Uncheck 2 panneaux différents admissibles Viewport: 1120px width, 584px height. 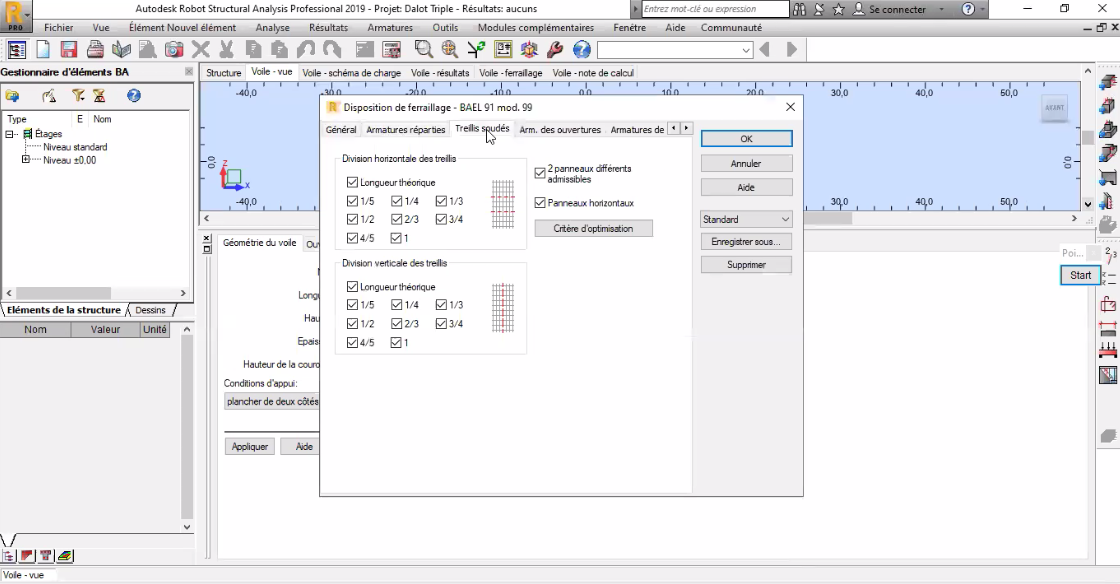540,173
